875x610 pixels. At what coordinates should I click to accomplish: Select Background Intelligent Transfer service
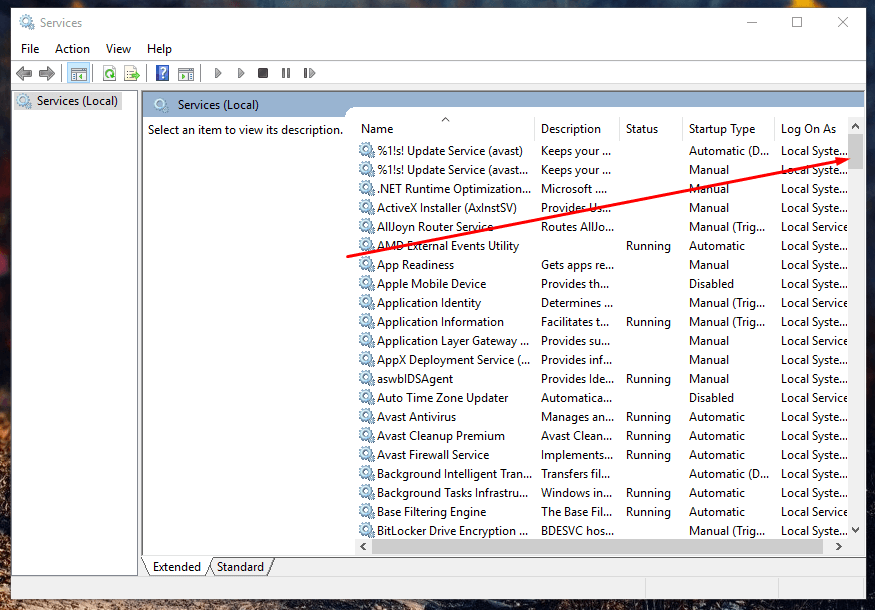[603, 473]
